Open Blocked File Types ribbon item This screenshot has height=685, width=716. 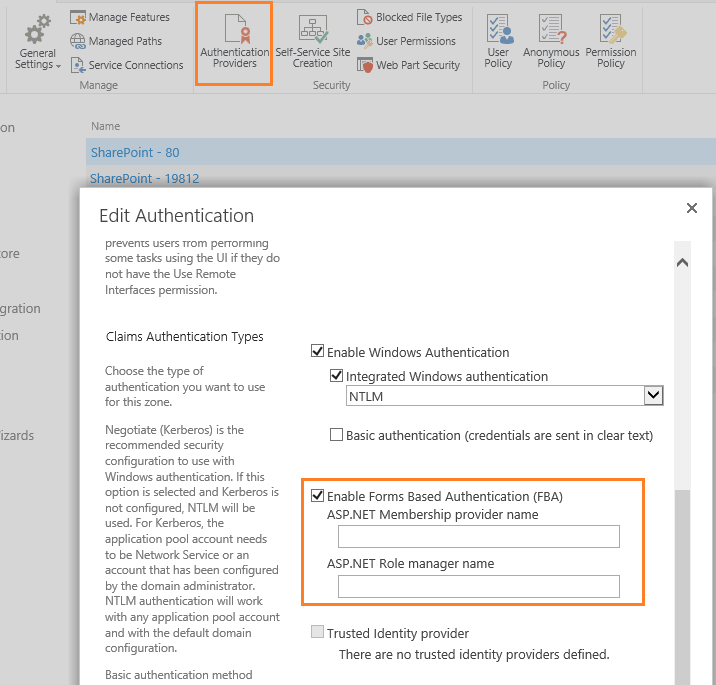409,17
